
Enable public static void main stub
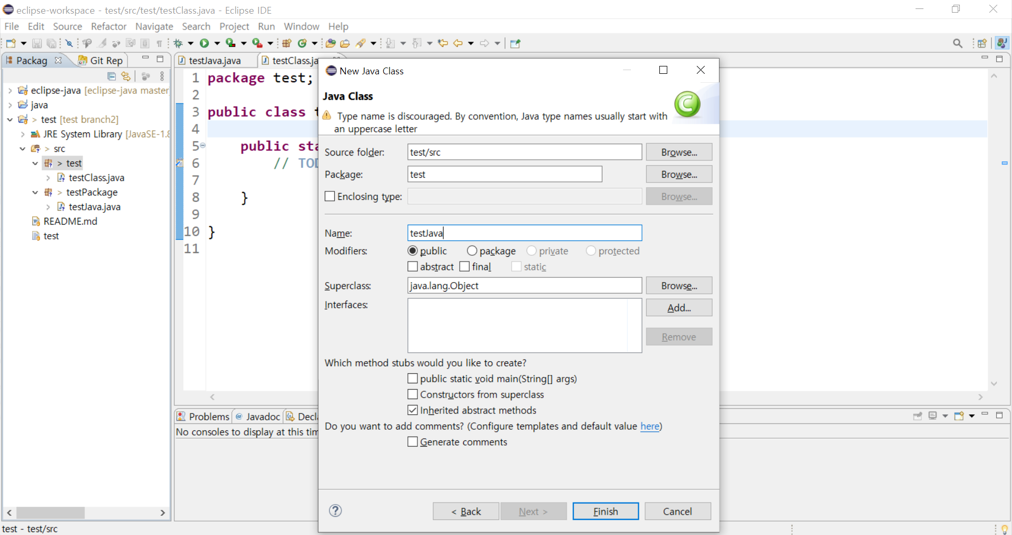point(412,378)
